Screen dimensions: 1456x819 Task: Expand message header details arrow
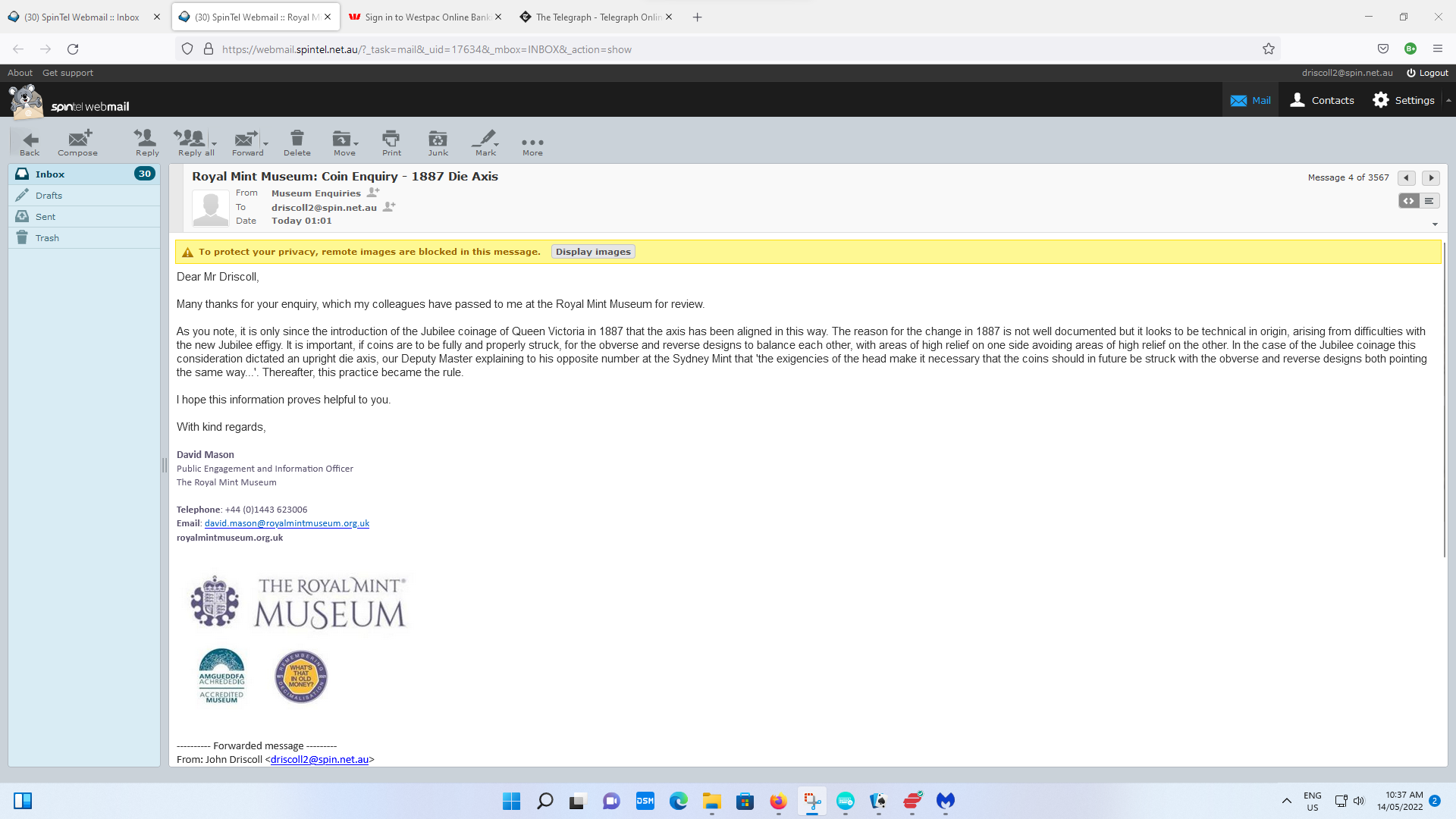[x=1435, y=224]
